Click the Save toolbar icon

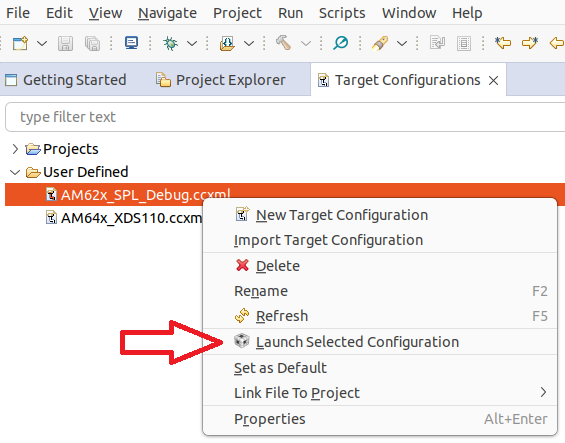pyautogui.click(x=65, y=43)
